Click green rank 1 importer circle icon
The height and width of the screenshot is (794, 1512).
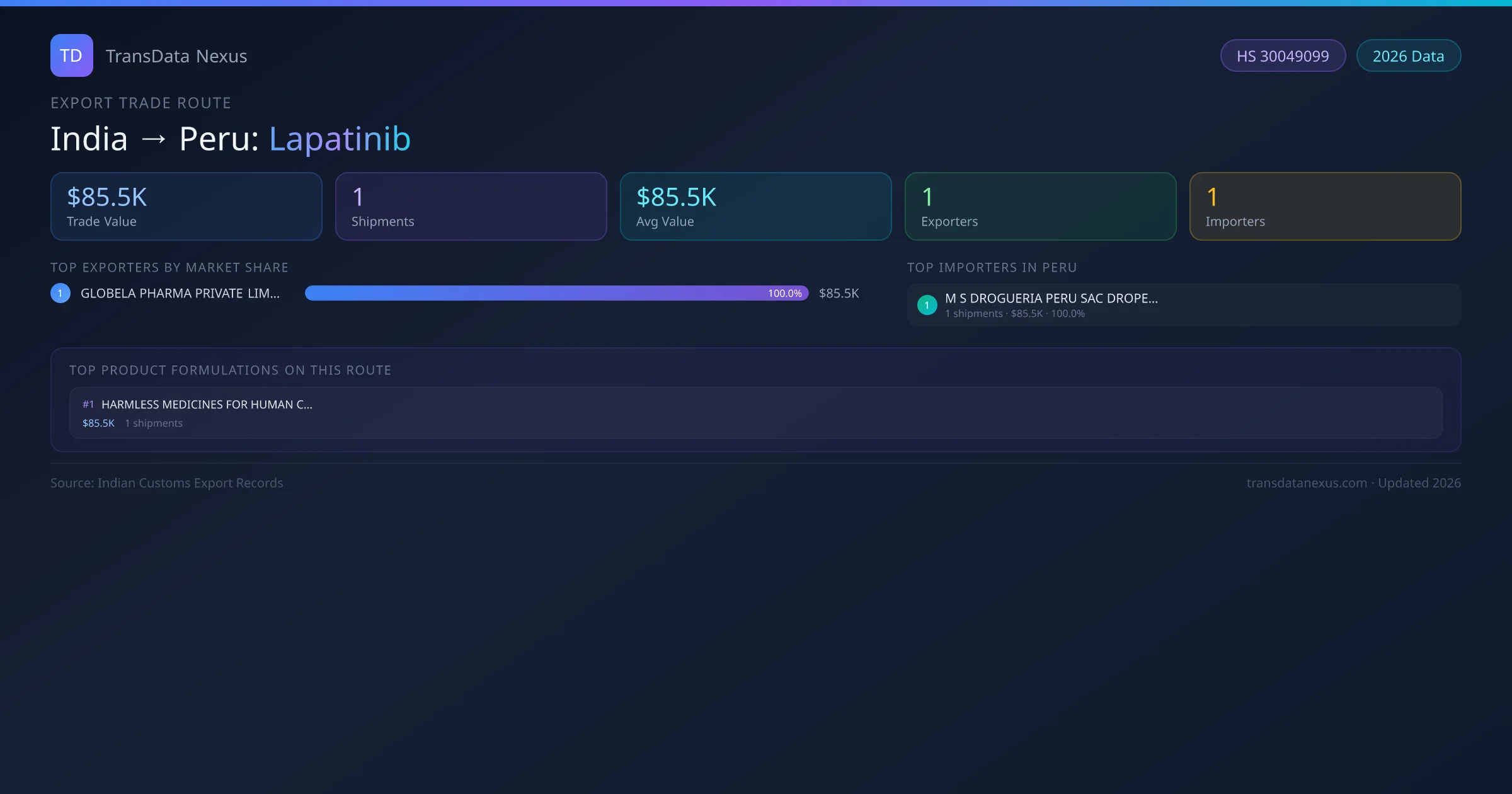click(x=927, y=305)
